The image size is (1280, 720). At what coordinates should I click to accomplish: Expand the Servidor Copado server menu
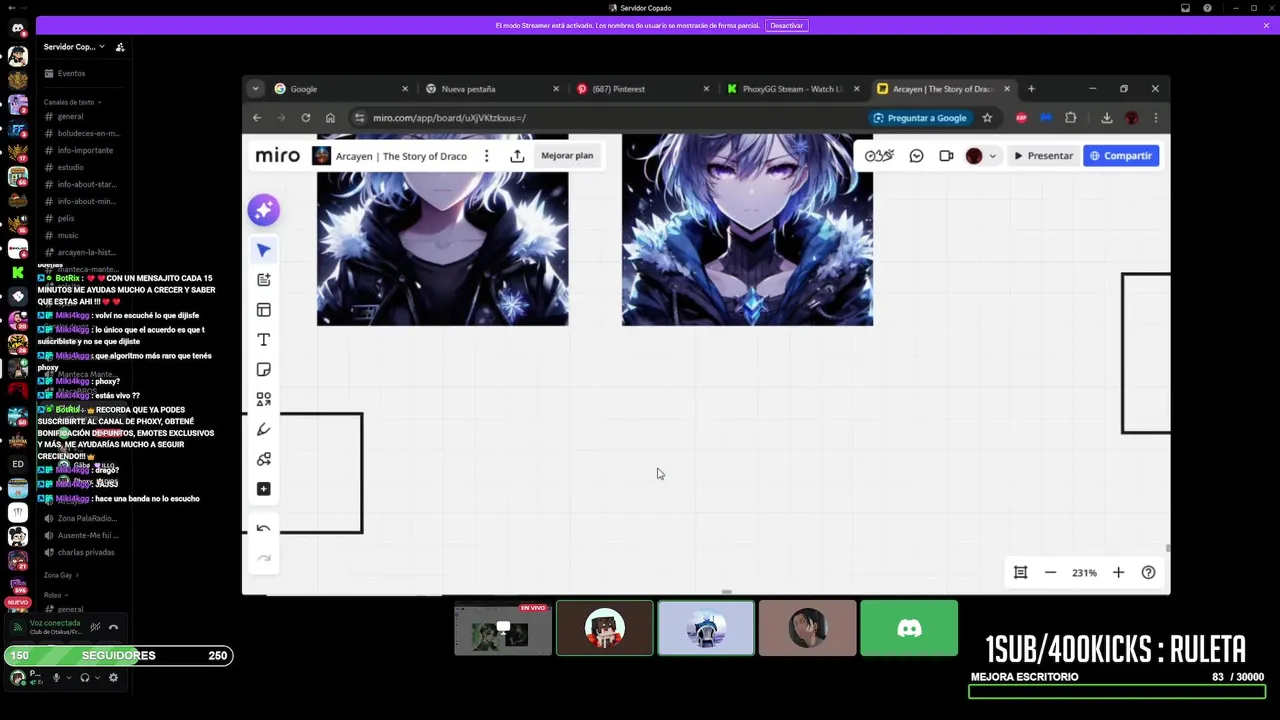[x=74, y=47]
